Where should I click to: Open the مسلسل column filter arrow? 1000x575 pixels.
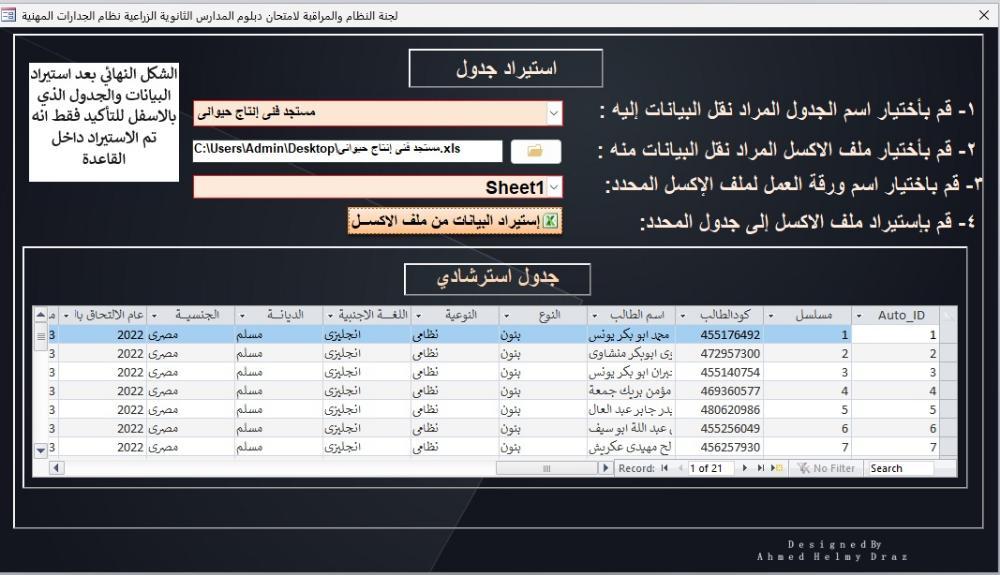click(770, 316)
